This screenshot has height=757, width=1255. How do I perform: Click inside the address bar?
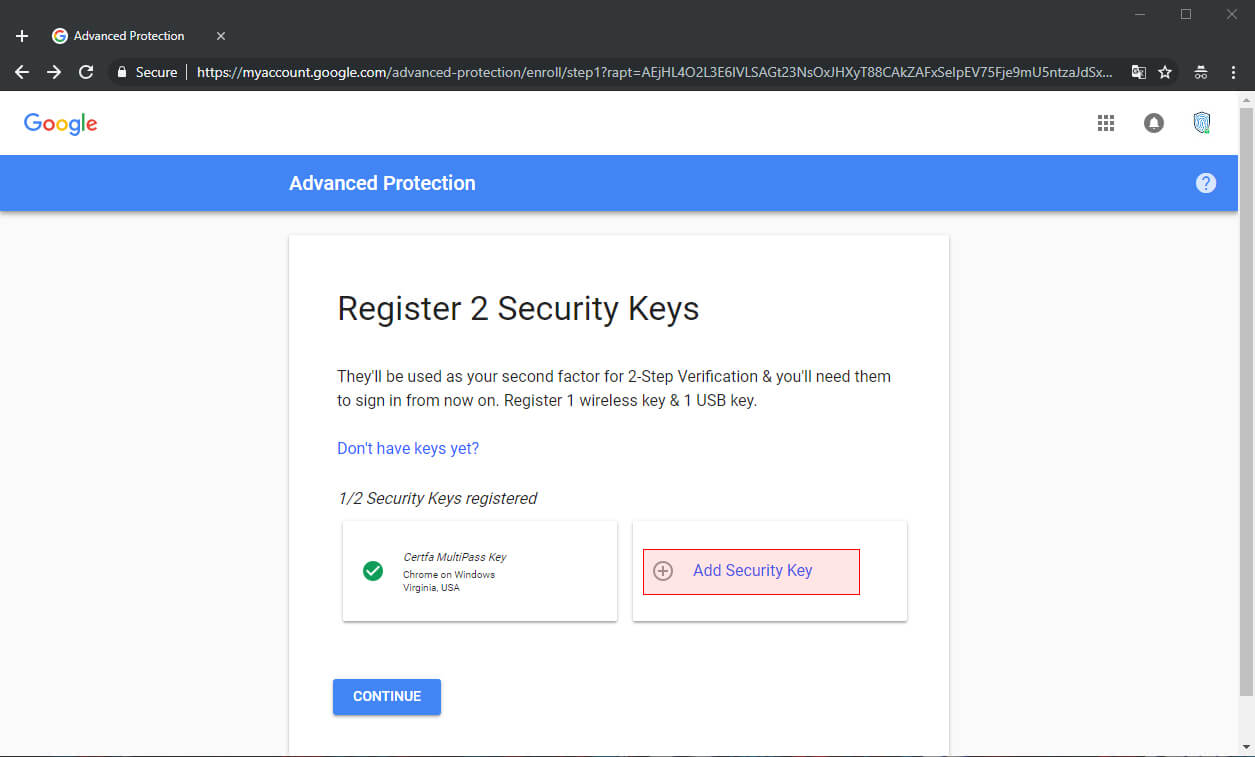(x=600, y=72)
